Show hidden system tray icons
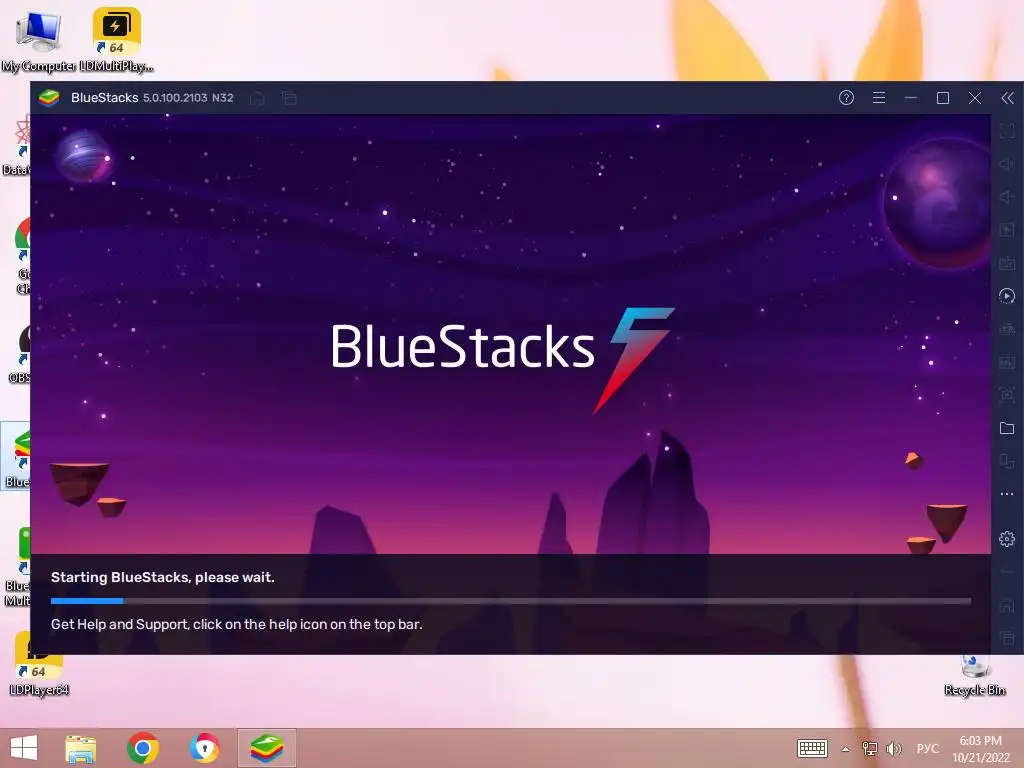 (846, 749)
